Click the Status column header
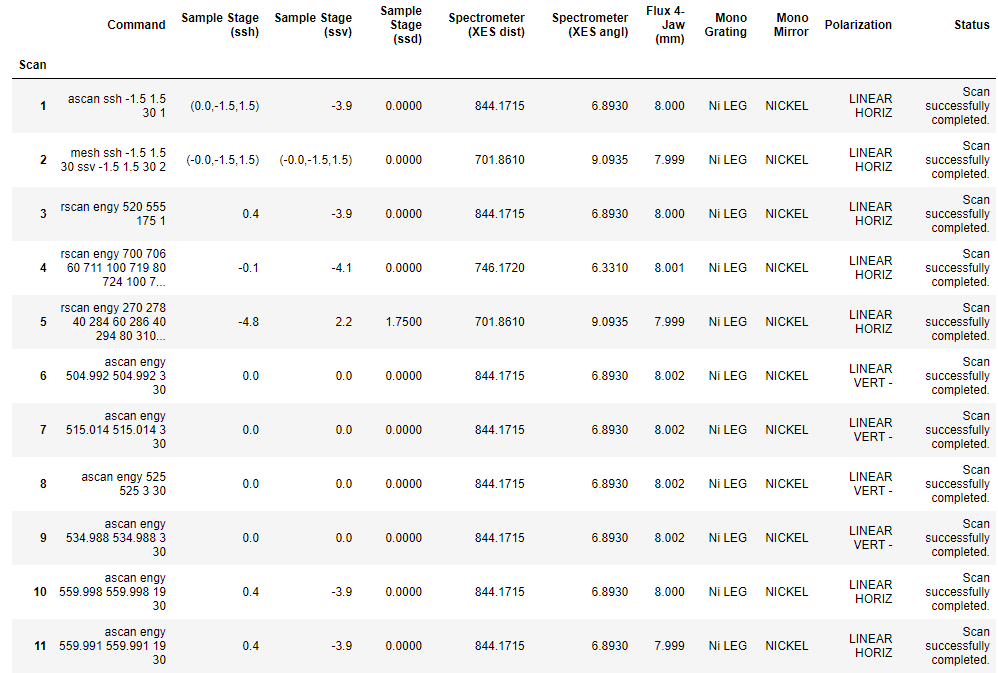 (x=971, y=25)
